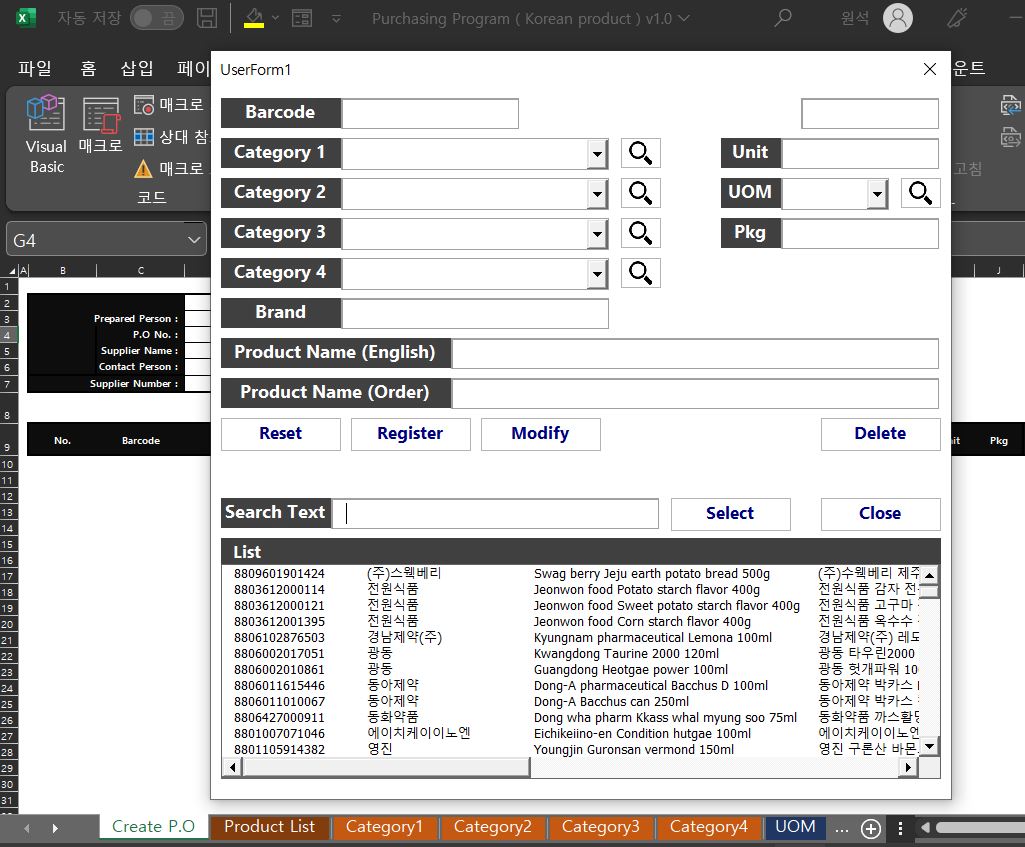Search Category 3 with magnifier button
The height and width of the screenshot is (847, 1025).
640,233
